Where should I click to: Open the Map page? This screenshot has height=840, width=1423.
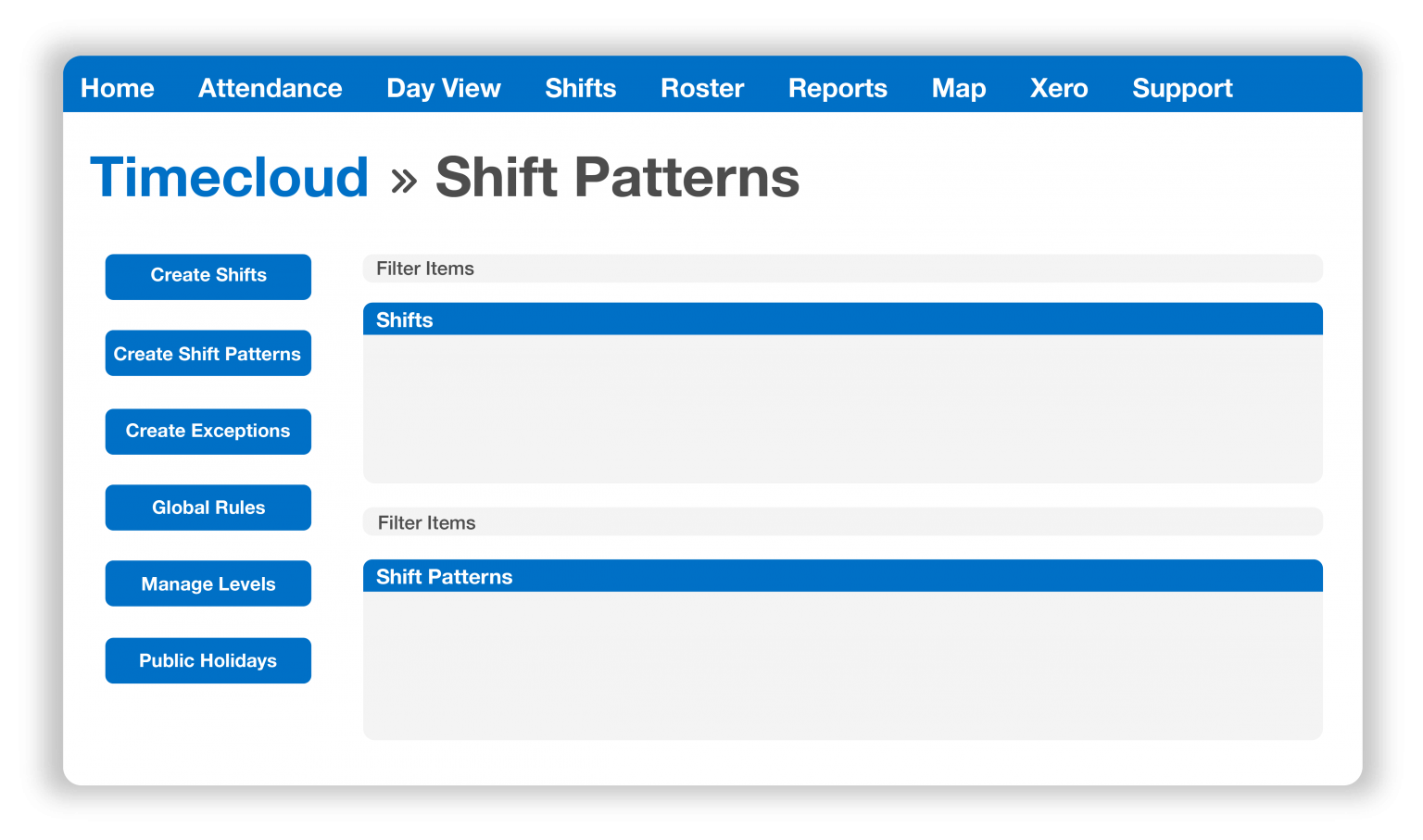coord(959,88)
